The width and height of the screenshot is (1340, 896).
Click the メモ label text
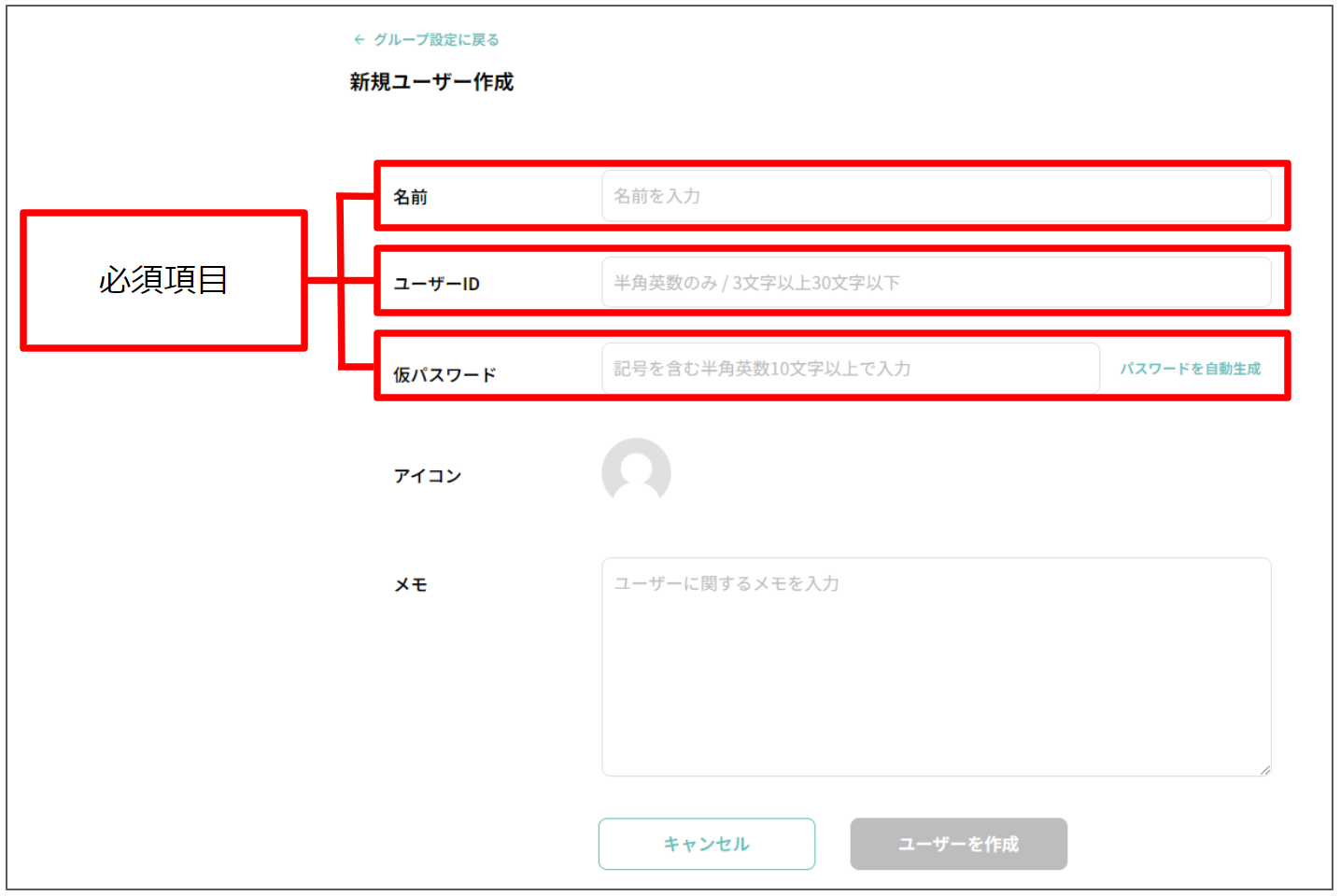pyautogui.click(x=410, y=585)
